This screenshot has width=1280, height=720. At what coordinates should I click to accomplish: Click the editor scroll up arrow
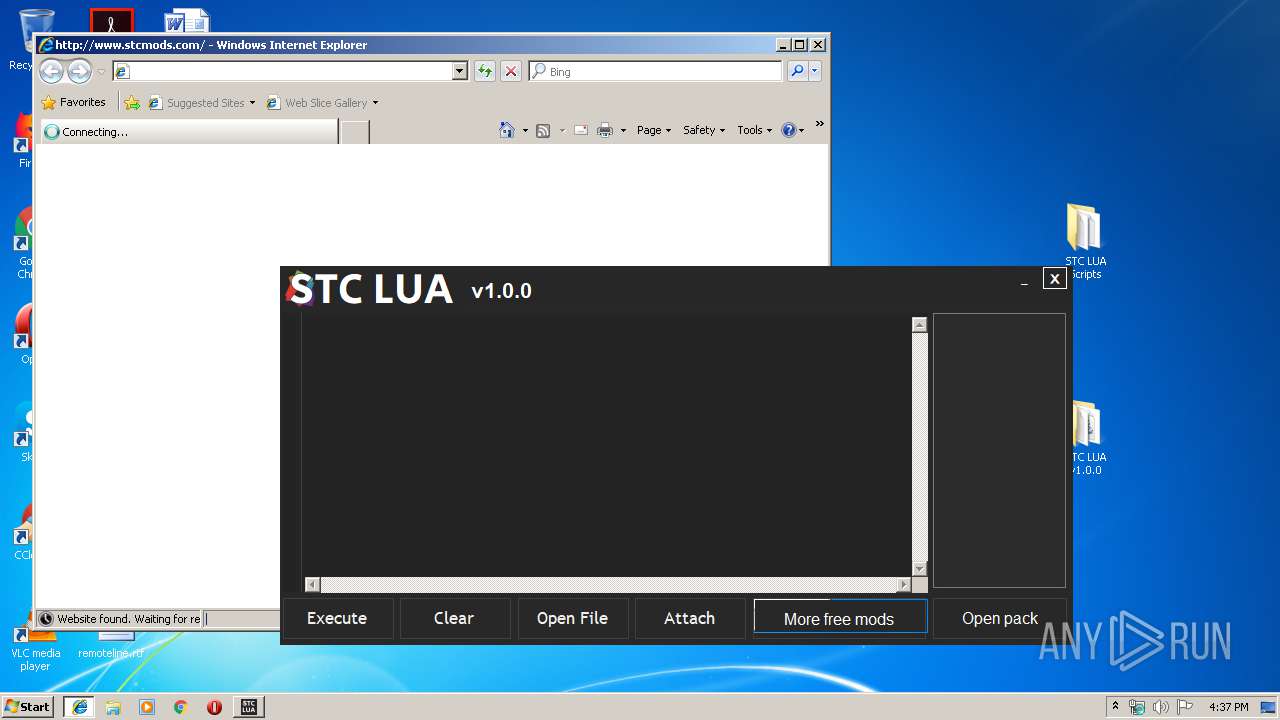coord(919,325)
